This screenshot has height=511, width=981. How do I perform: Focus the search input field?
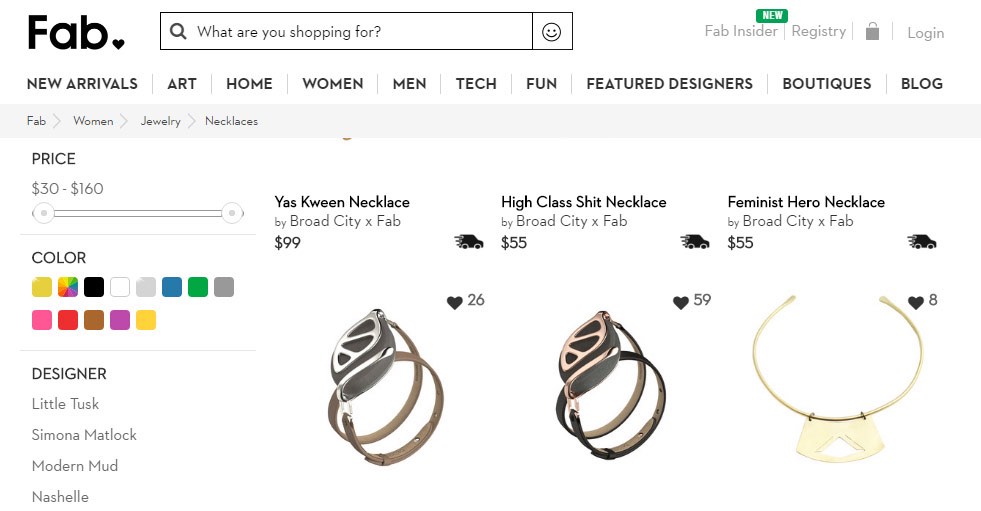pos(360,31)
